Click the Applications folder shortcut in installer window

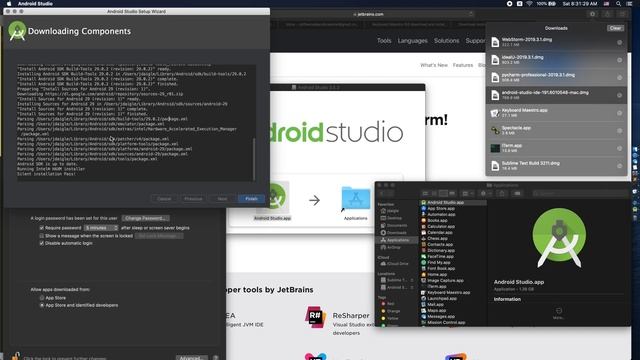click(x=356, y=198)
